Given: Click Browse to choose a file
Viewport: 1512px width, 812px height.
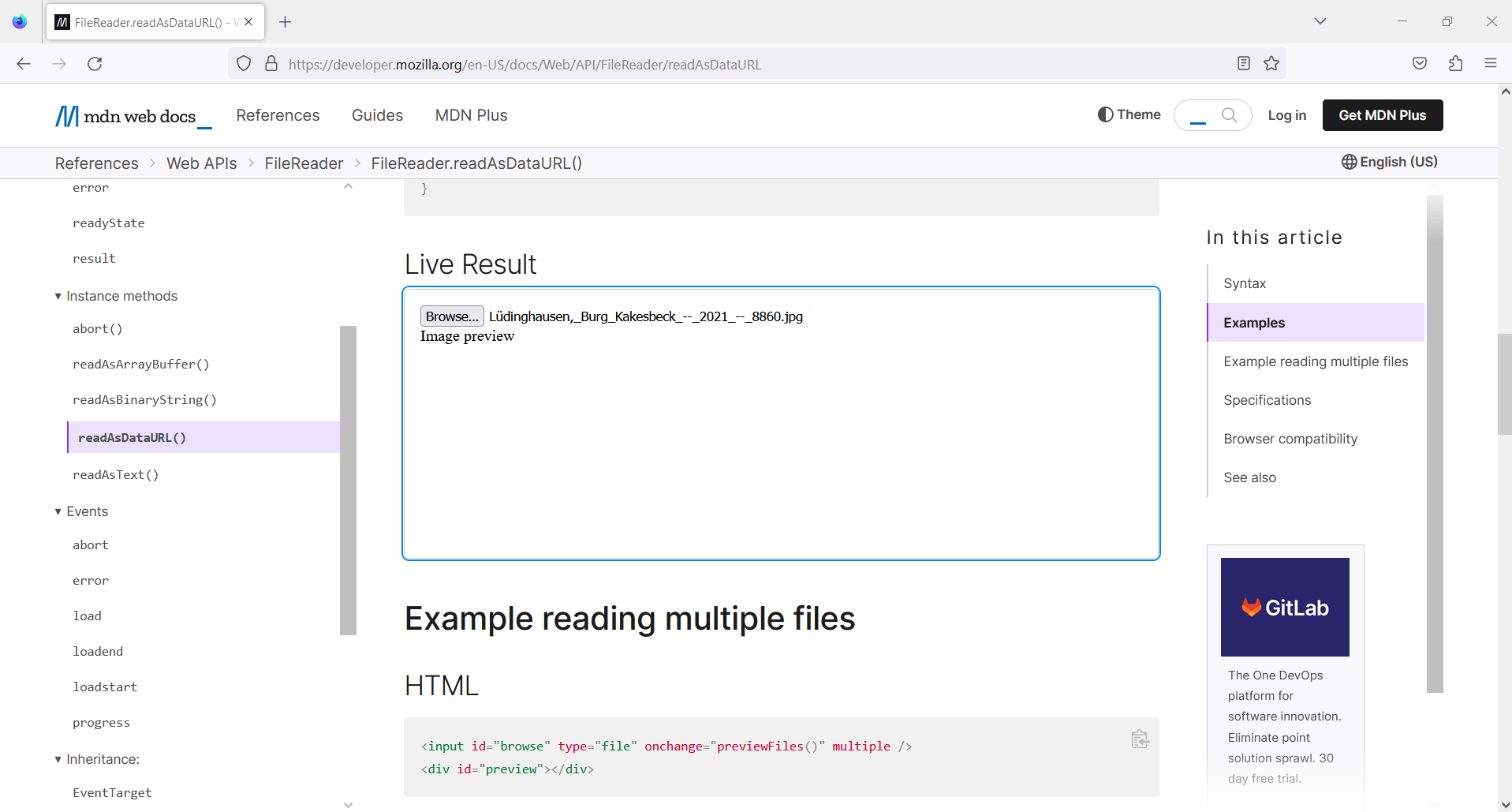Looking at the screenshot, I should [450, 316].
